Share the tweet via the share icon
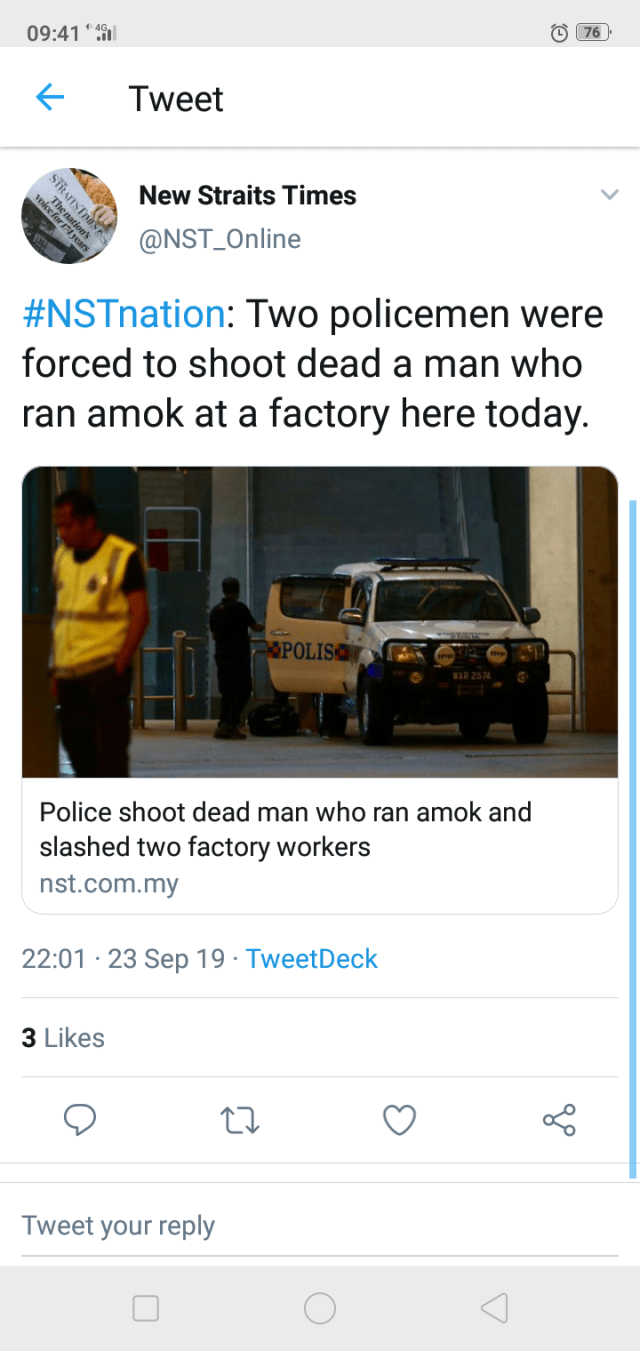 (x=559, y=1120)
